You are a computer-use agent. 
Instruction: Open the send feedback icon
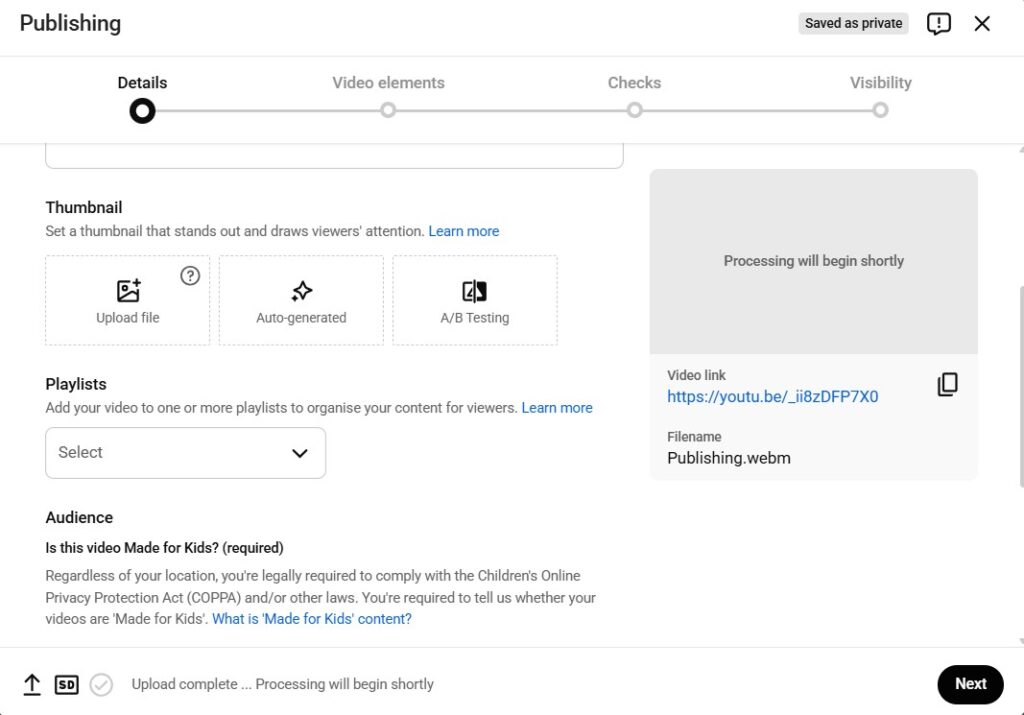[938, 23]
